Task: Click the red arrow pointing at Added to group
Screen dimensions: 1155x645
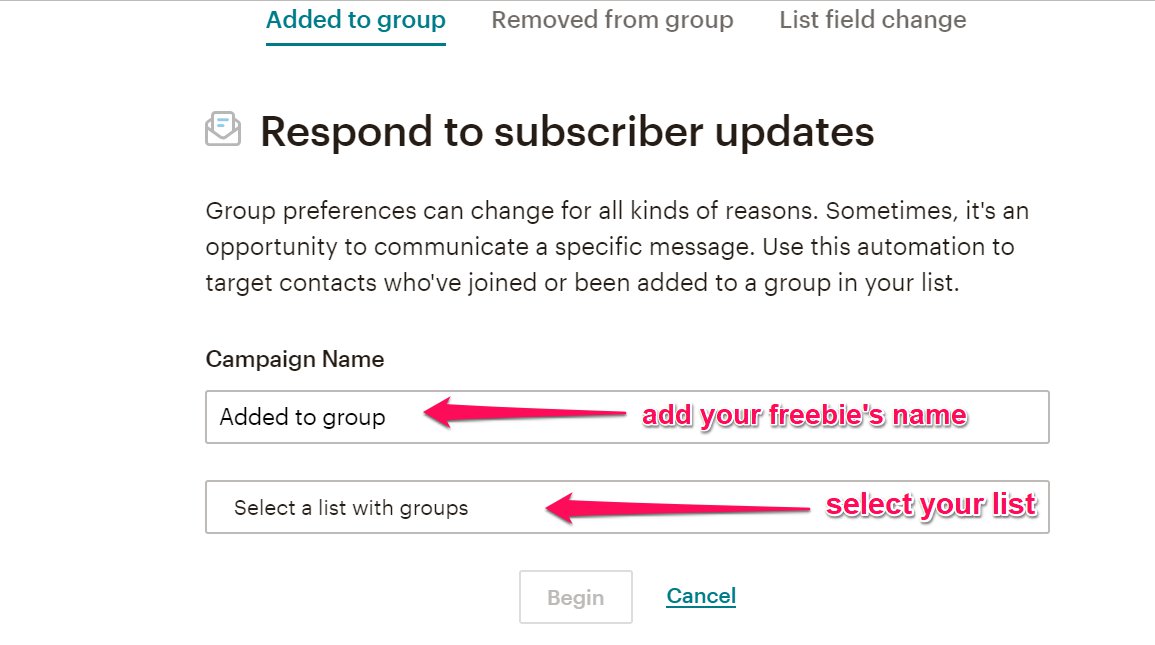Action: [524, 413]
